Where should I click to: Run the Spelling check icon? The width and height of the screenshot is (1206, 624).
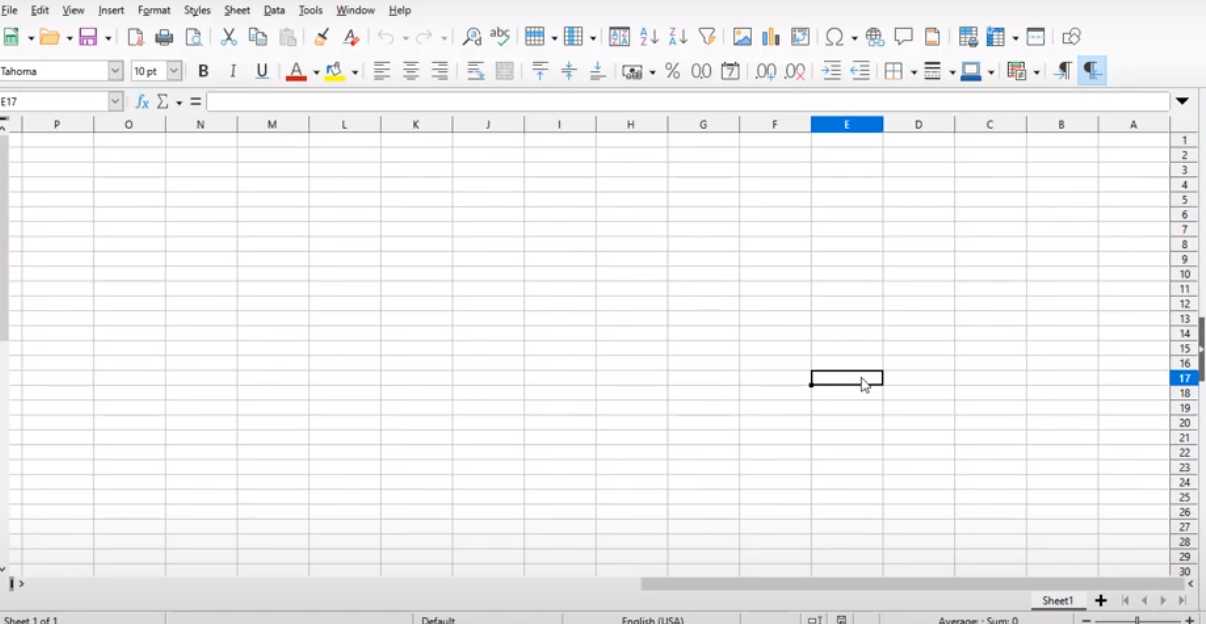coord(500,38)
